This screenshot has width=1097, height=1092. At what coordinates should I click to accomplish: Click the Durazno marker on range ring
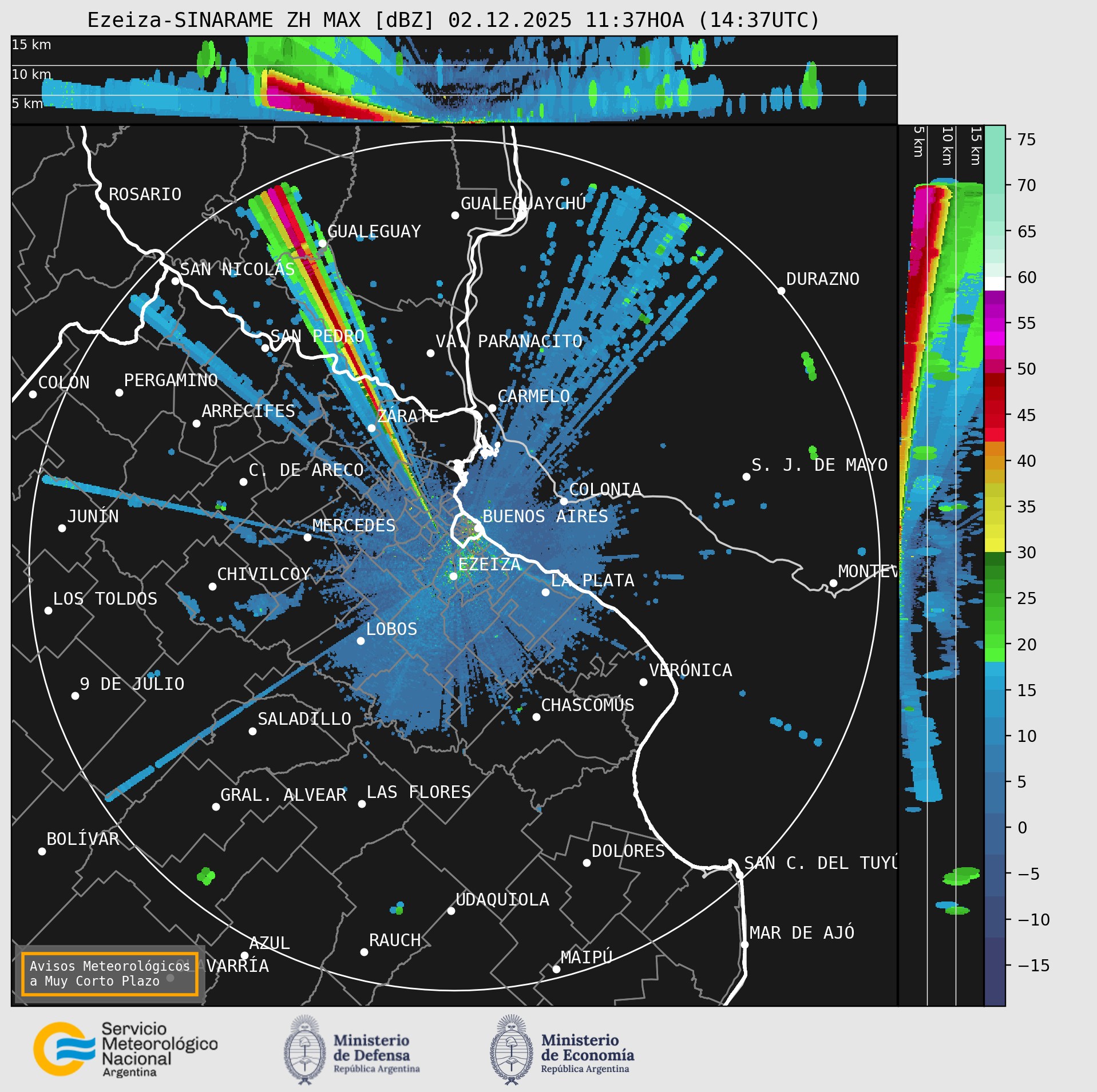click(781, 291)
